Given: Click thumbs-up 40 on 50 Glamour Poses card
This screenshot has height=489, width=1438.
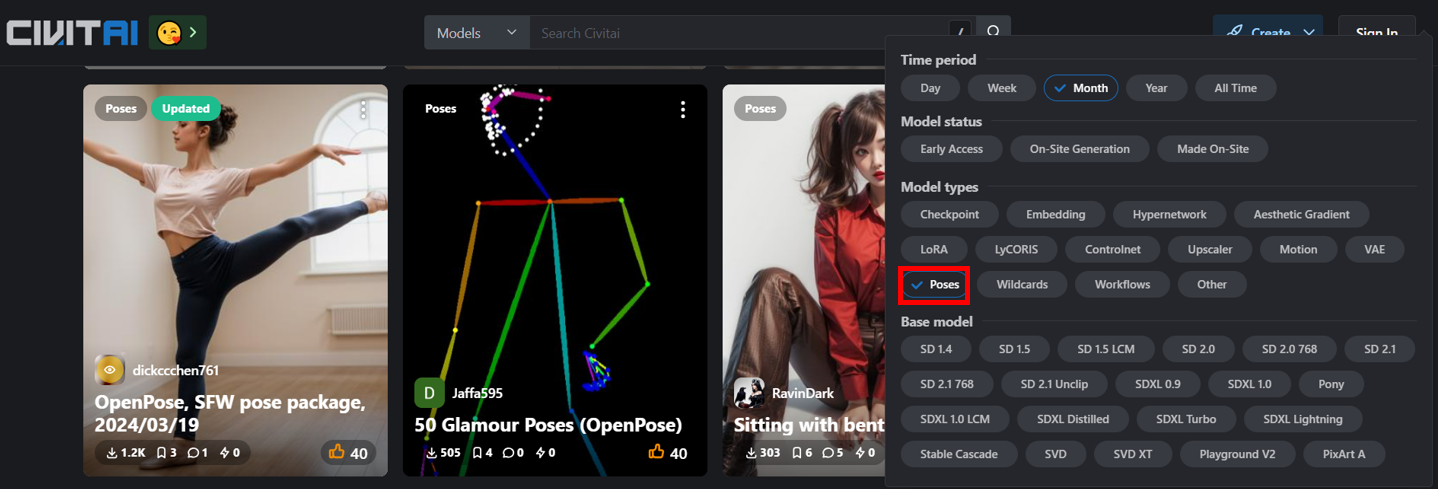Looking at the screenshot, I should click(x=668, y=453).
